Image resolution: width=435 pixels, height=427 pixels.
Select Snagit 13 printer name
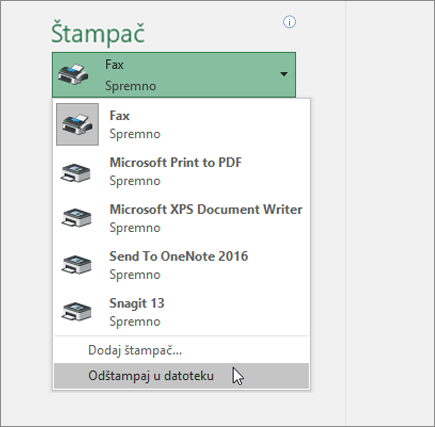coord(137,303)
